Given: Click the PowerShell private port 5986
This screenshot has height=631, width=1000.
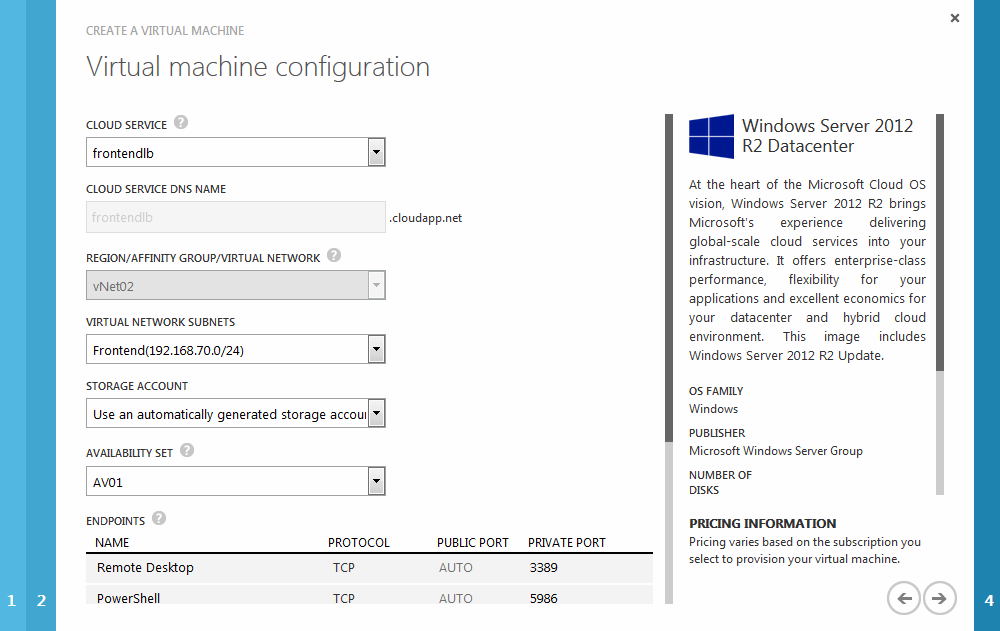Looking at the screenshot, I should [543, 598].
